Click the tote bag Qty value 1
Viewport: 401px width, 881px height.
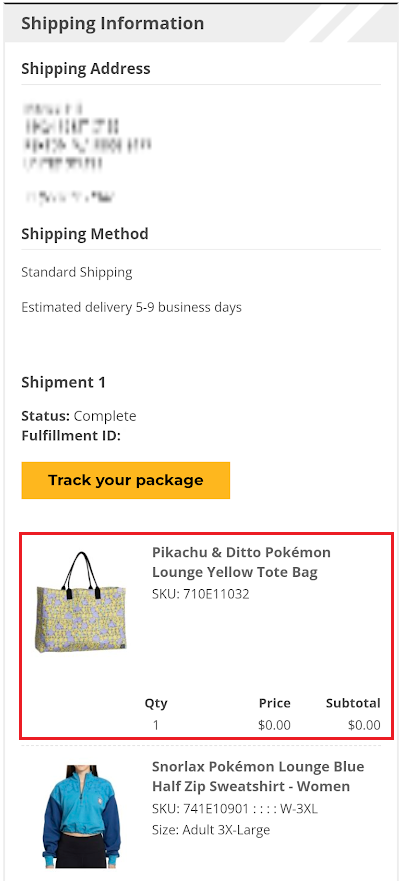(x=156, y=725)
